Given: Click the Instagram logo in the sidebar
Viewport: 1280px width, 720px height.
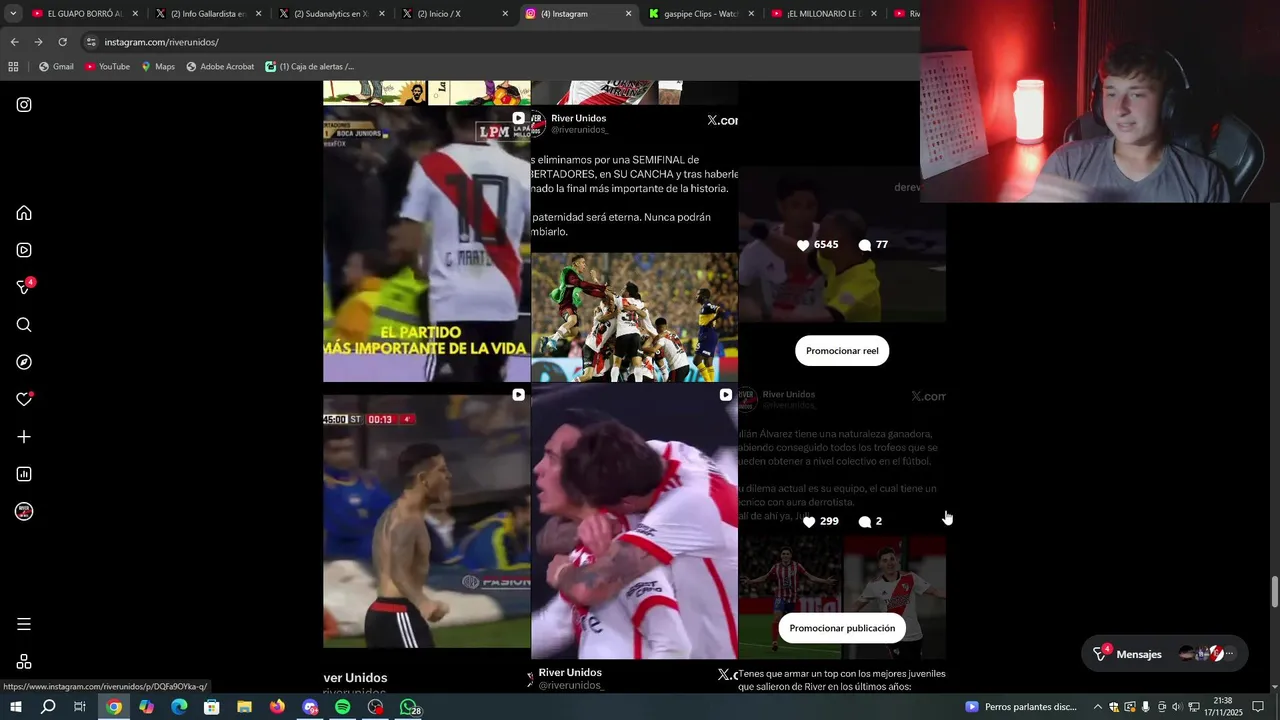Looking at the screenshot, I should [x=24, y=105].
